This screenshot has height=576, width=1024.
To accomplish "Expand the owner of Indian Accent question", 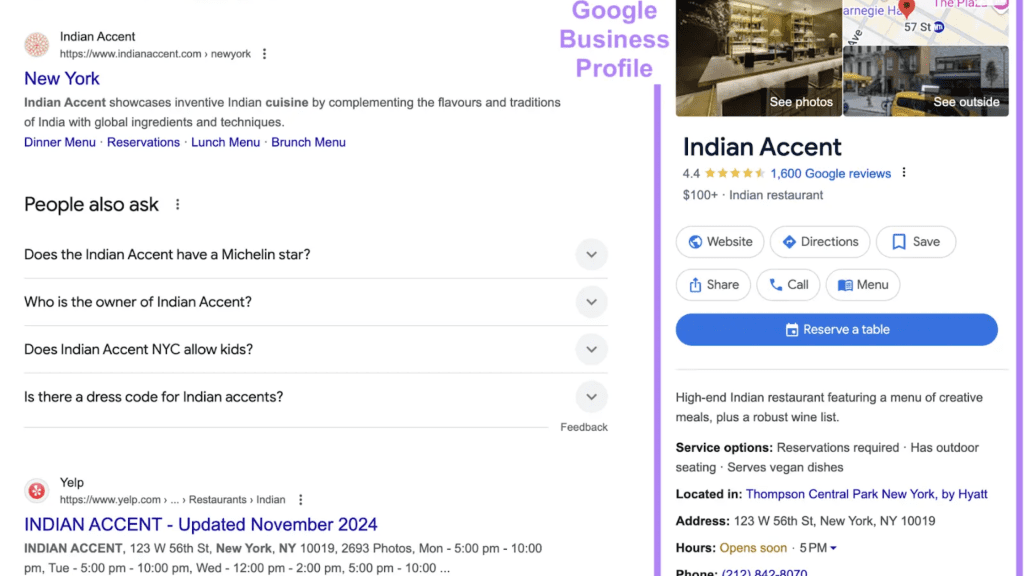I will coord(591,302).
